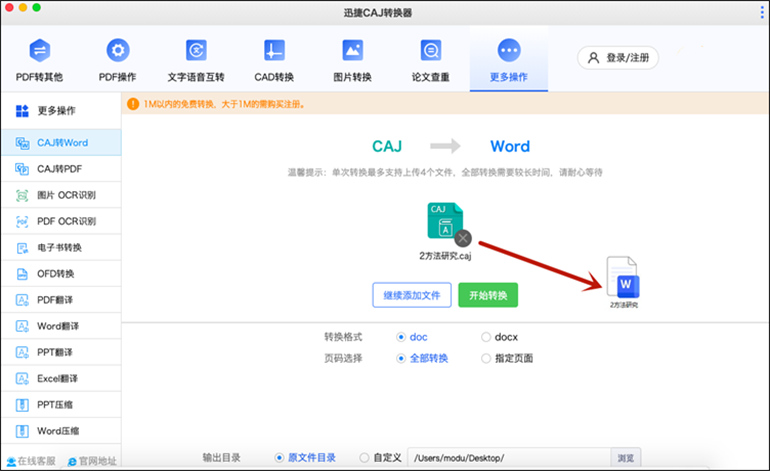Viewport: 770px width, 471px height.
Task: Open the OFD转换 sidebar icon
Action: 22,274
